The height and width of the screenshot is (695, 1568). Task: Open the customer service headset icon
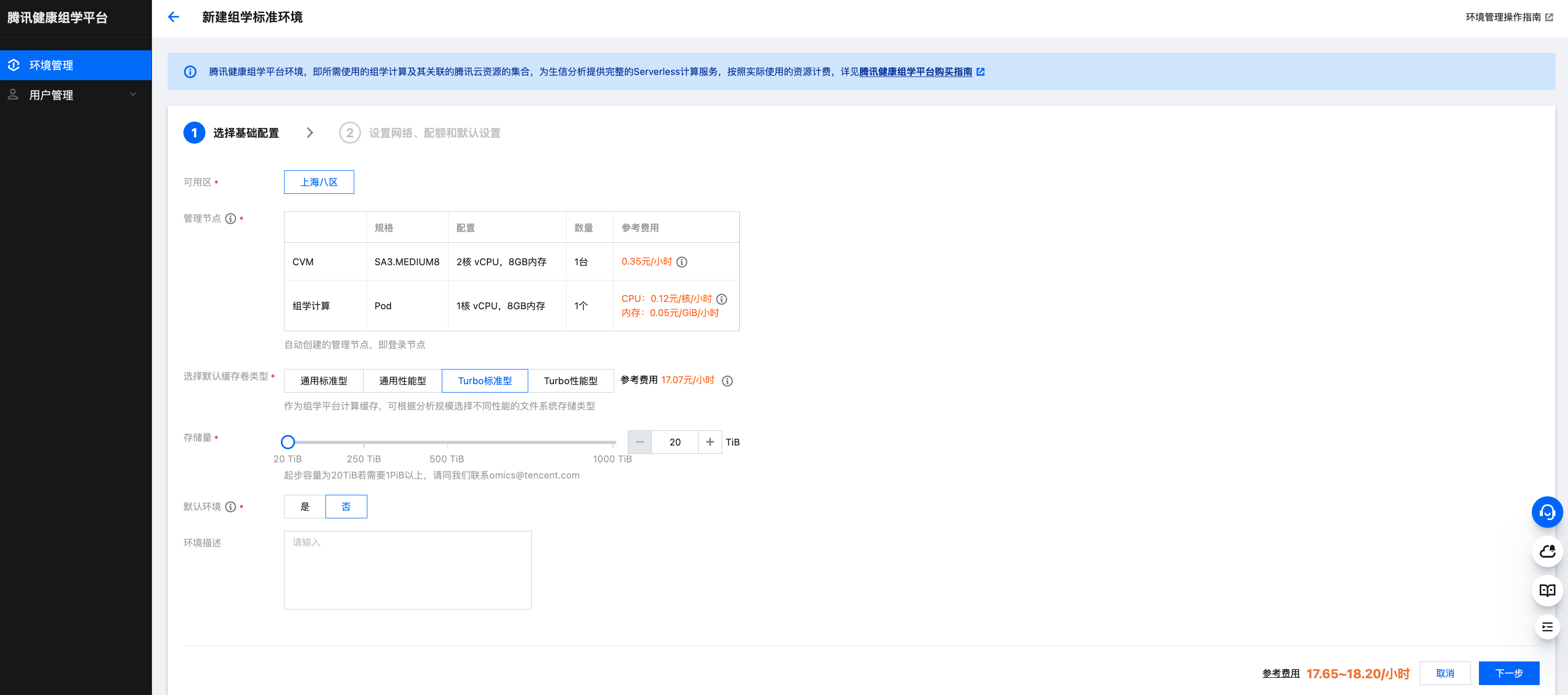[x=1547, y=513]
